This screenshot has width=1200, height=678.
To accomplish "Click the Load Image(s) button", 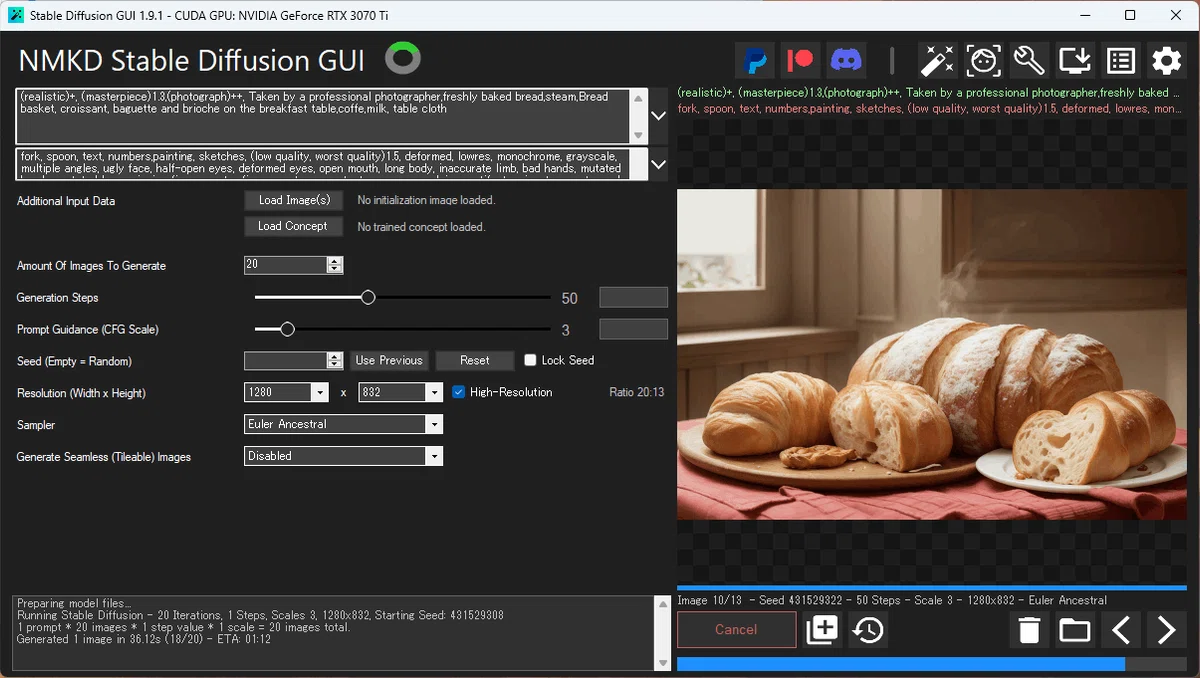I will 294,200.
